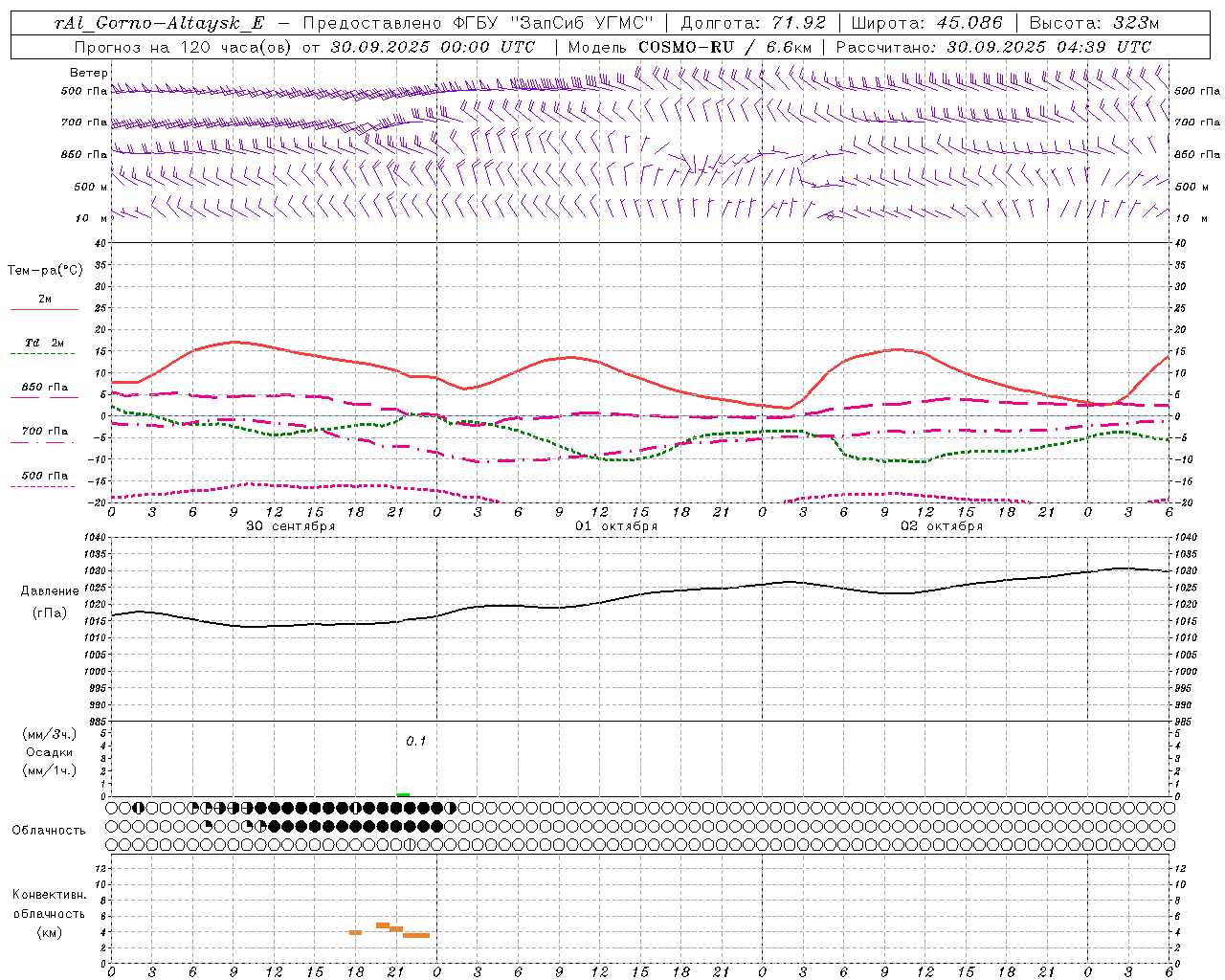The height and width of the screenshot is (980, 1225).
Task: Click the 02 октября date label
Action: pos(942,526)
